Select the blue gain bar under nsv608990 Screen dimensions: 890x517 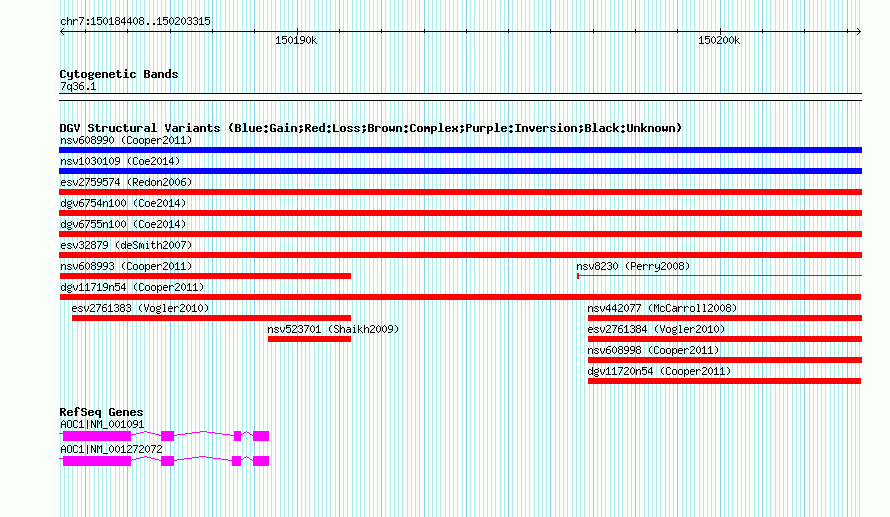tap(460, 150)
